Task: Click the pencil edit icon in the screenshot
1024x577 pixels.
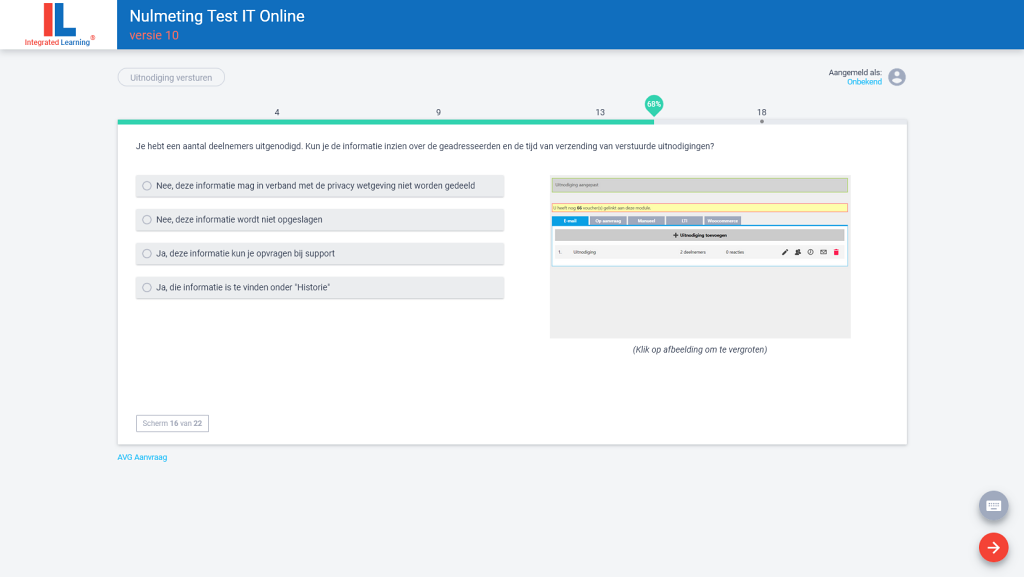Action: pos(785,252)
